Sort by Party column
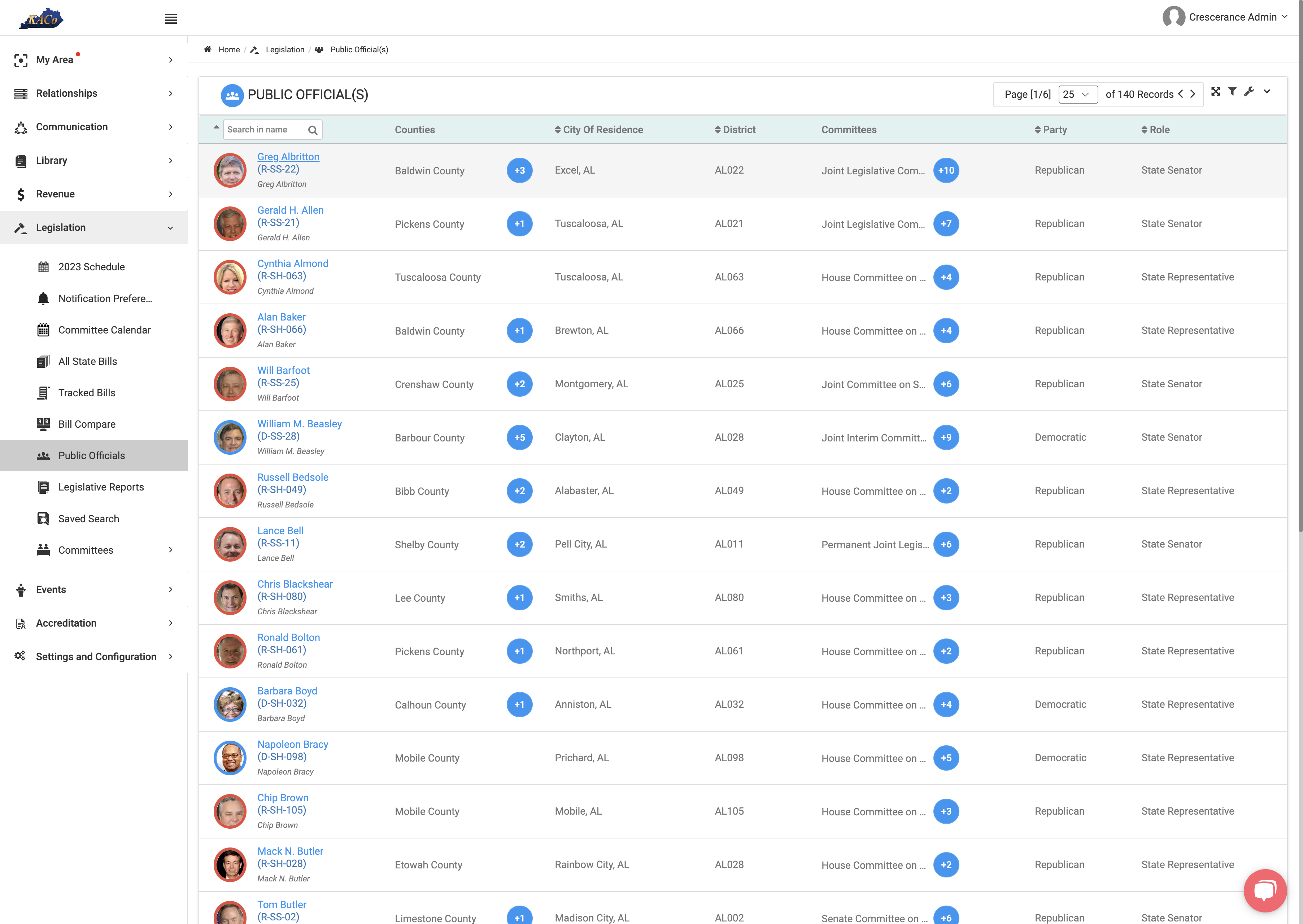The height and width of the screenshot is (924, 1303). coord(1050,130)
